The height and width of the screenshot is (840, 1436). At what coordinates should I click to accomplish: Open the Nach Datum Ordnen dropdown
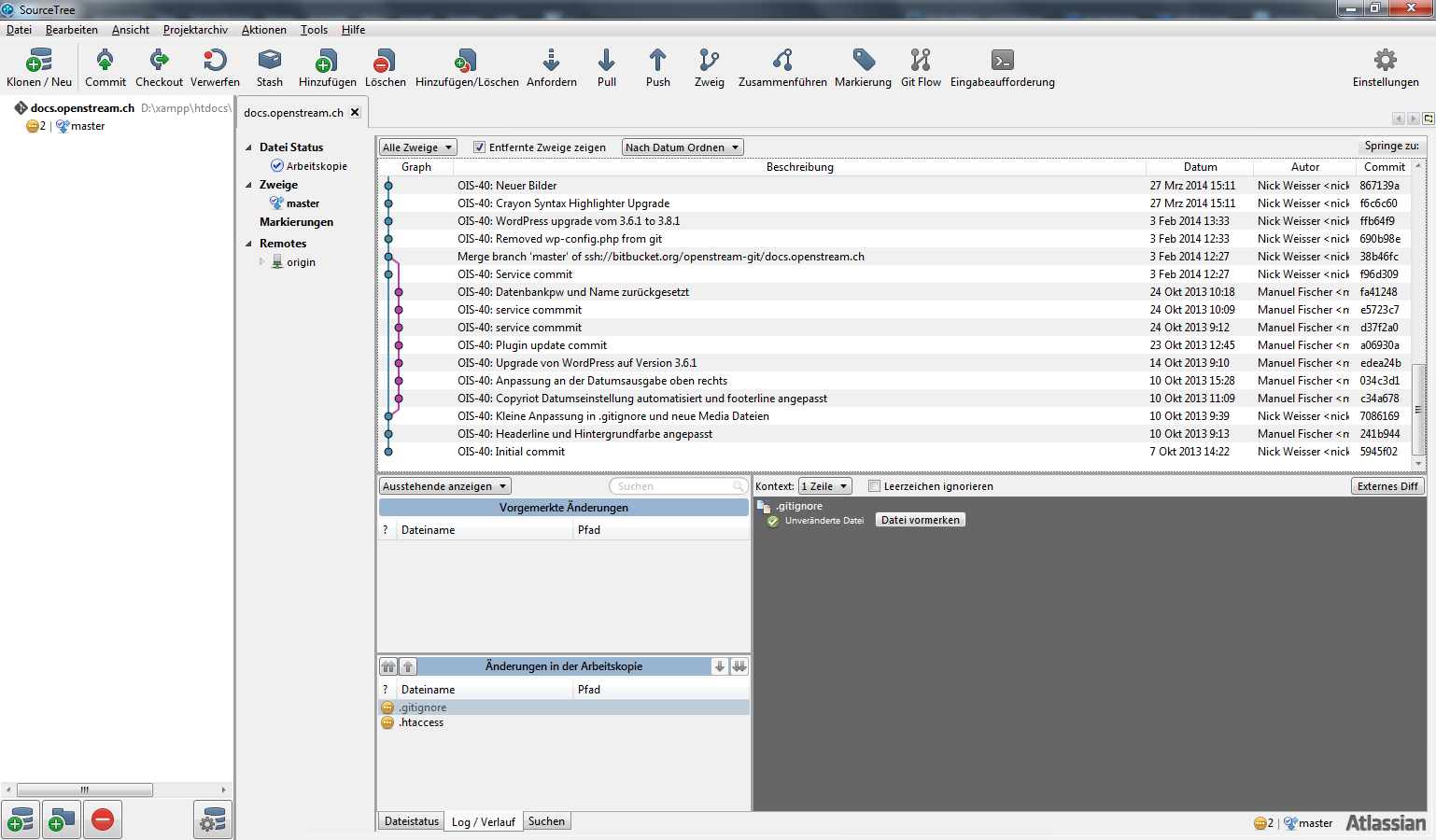point(683,147)
